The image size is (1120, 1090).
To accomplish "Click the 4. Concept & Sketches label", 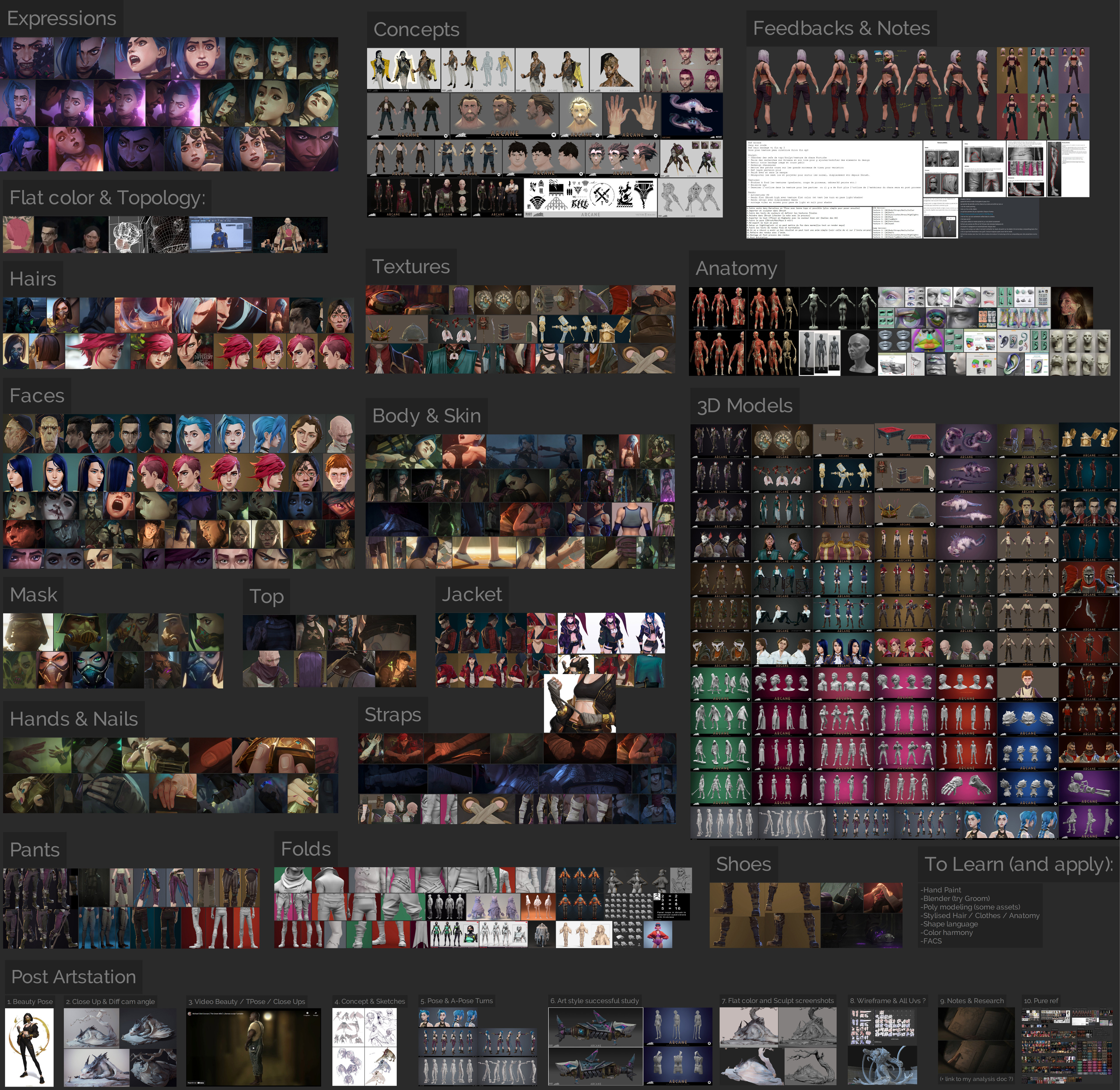I will coord(369,1002).
